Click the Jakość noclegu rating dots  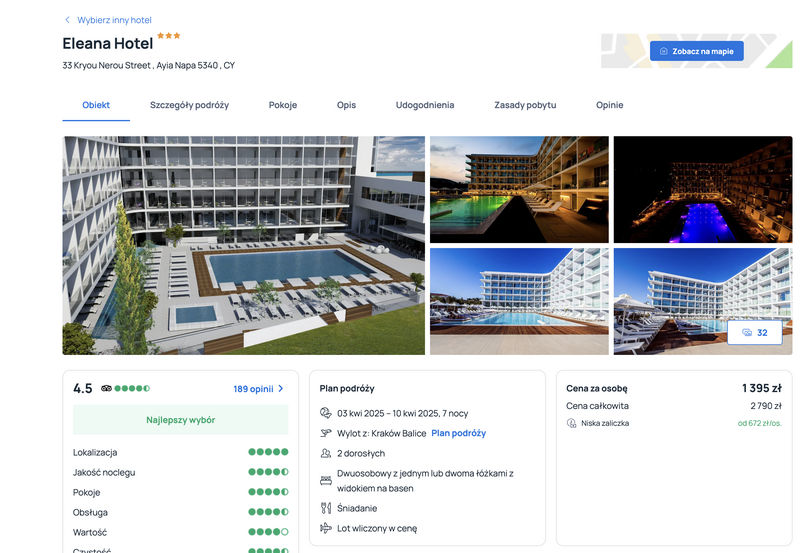pyautogui.click(x=268, y=472)
